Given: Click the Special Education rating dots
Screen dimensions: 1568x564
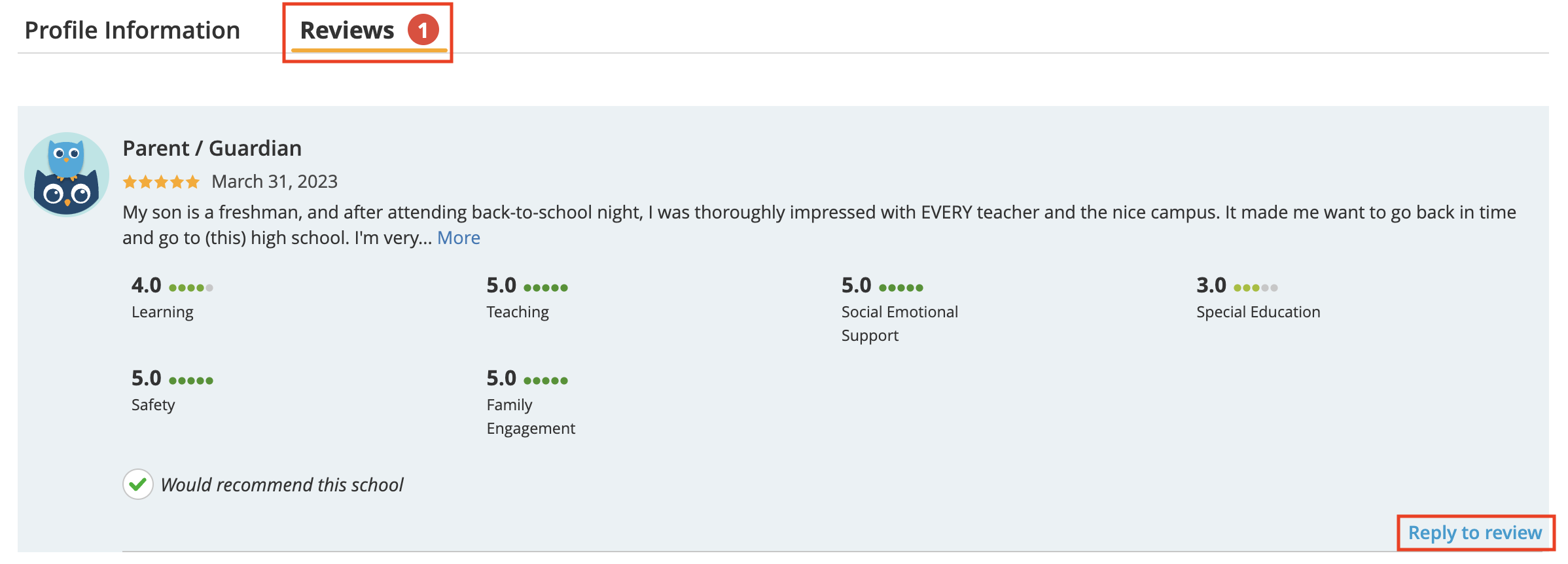Looking at the screenshot, I should [x=1256, y=287].
